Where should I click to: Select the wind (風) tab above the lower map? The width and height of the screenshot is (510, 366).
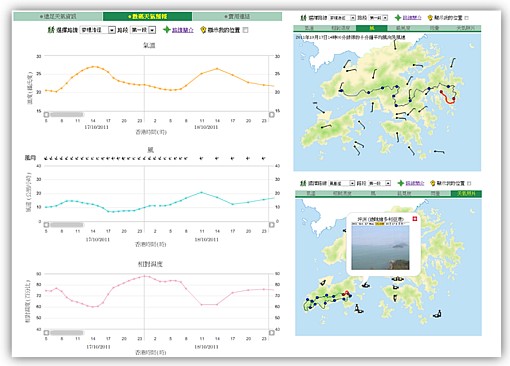pos(373,193)
